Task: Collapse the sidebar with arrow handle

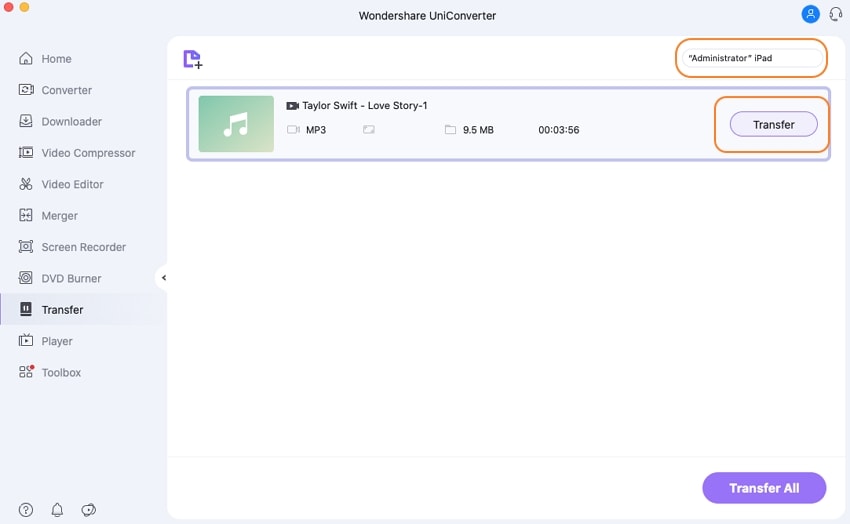Action: click(x=163, y=278)
